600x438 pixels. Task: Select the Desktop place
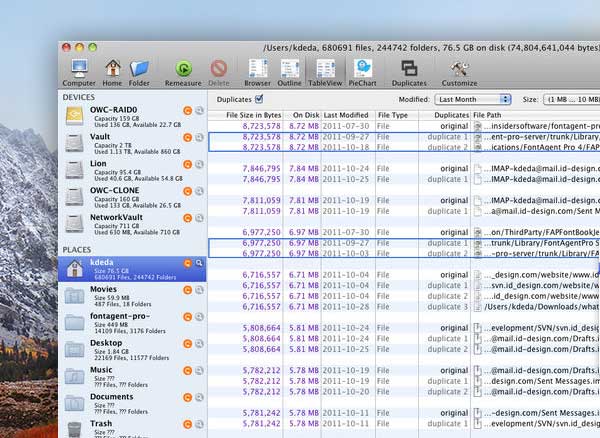132,350
